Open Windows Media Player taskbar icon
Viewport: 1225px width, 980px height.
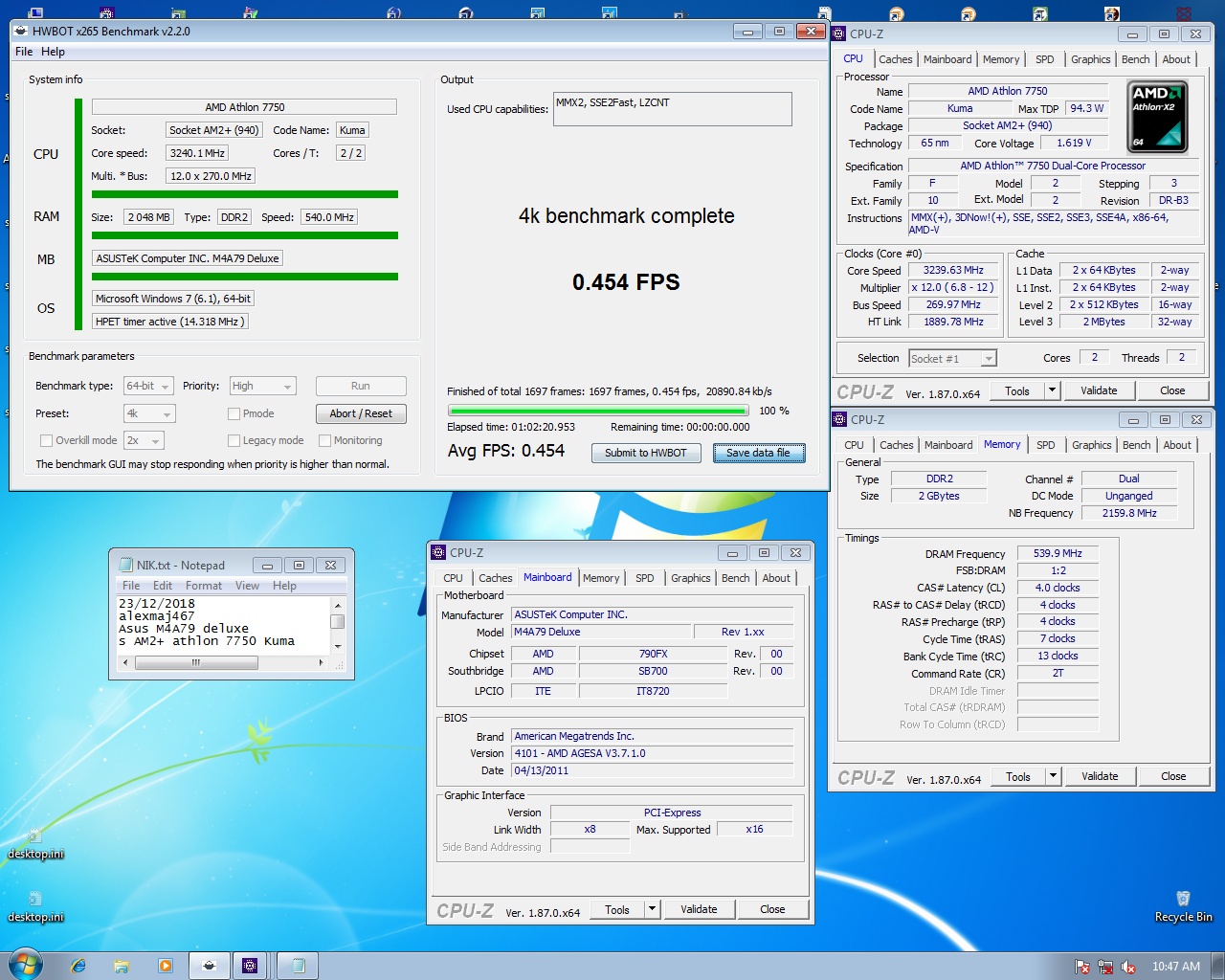pyautogui.click(x=165, y=966)
